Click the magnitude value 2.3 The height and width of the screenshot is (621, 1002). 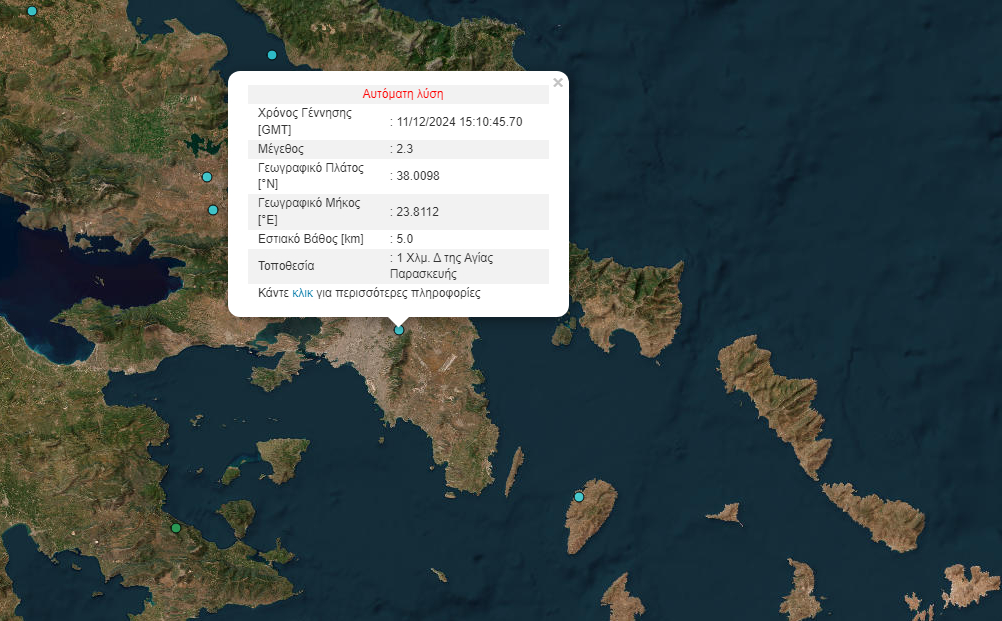[405, 149]
